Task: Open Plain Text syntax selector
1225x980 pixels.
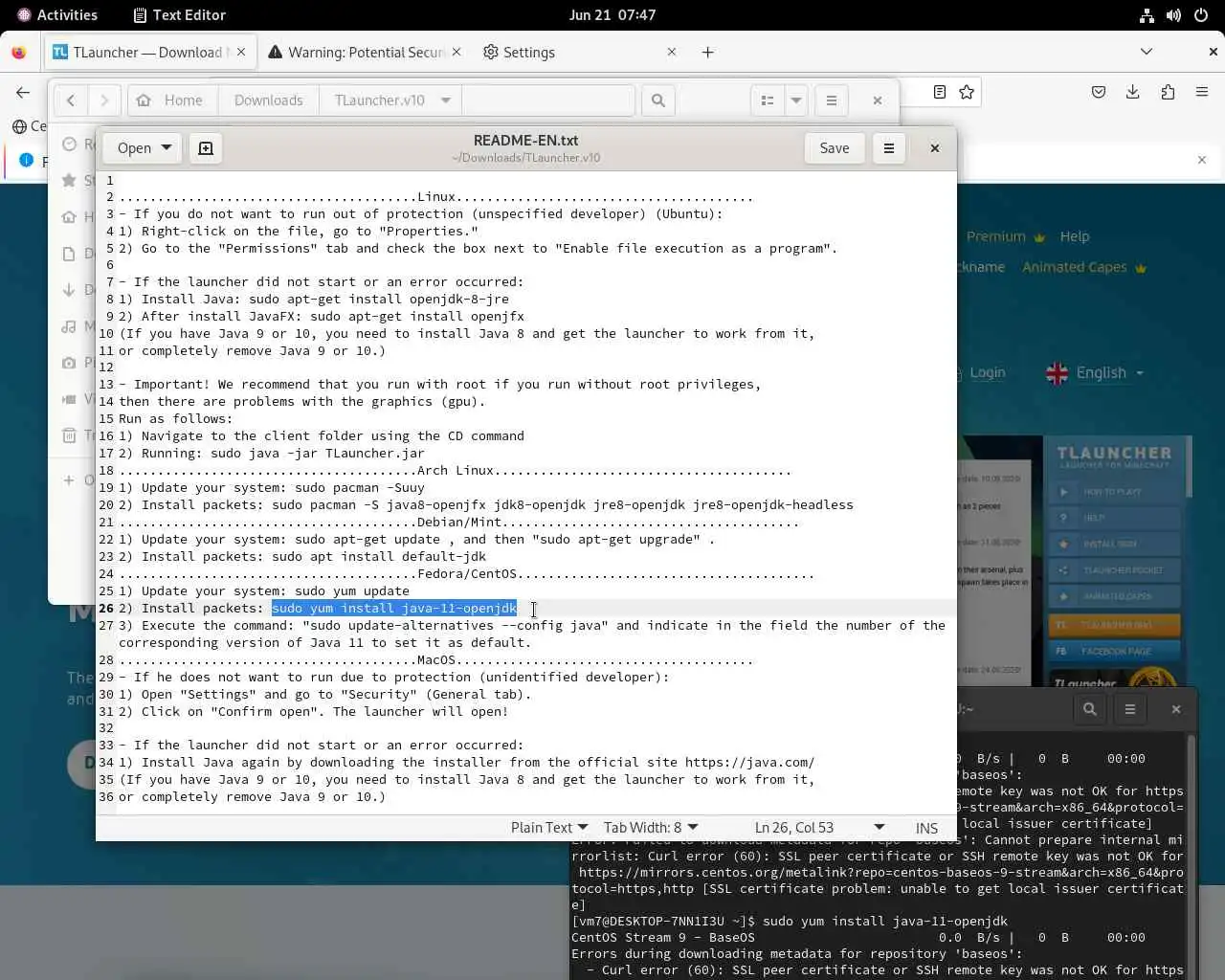Action: click(548, 828)
